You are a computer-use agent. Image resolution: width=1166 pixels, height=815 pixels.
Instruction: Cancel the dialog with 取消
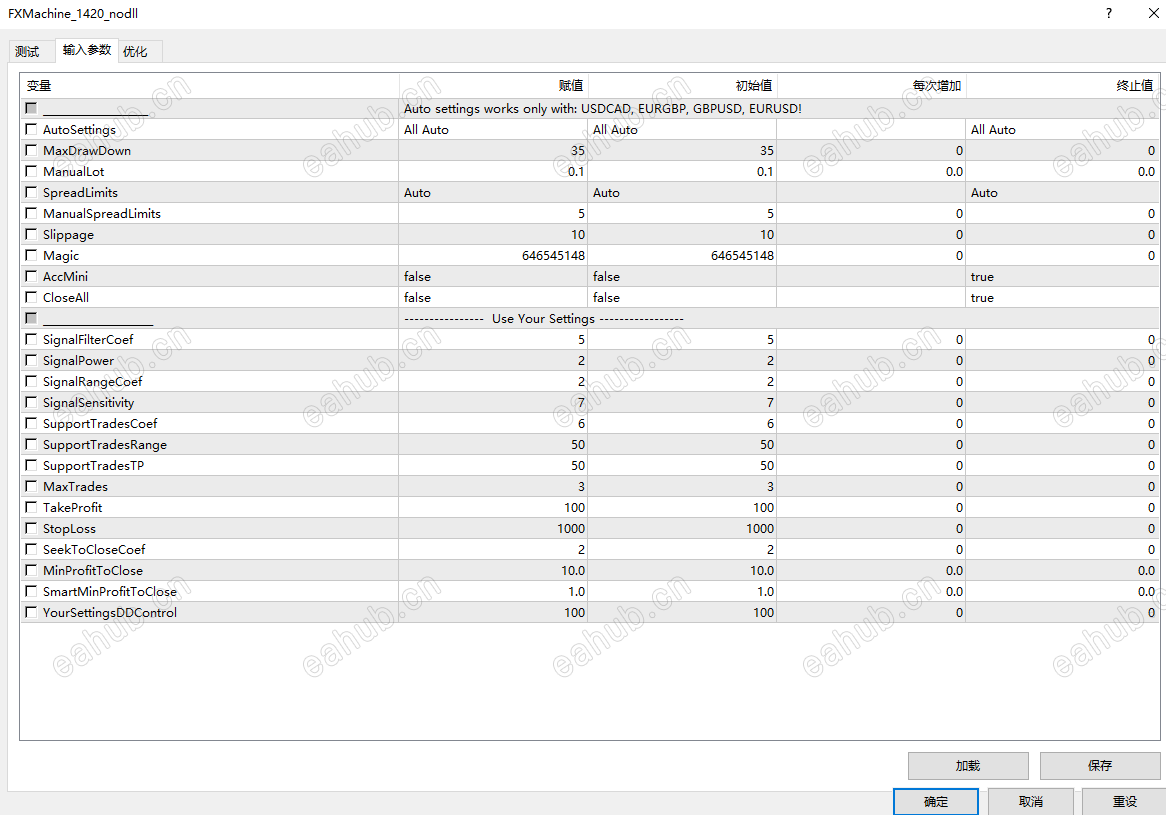pyautogui.click(x=1031, y=802)
